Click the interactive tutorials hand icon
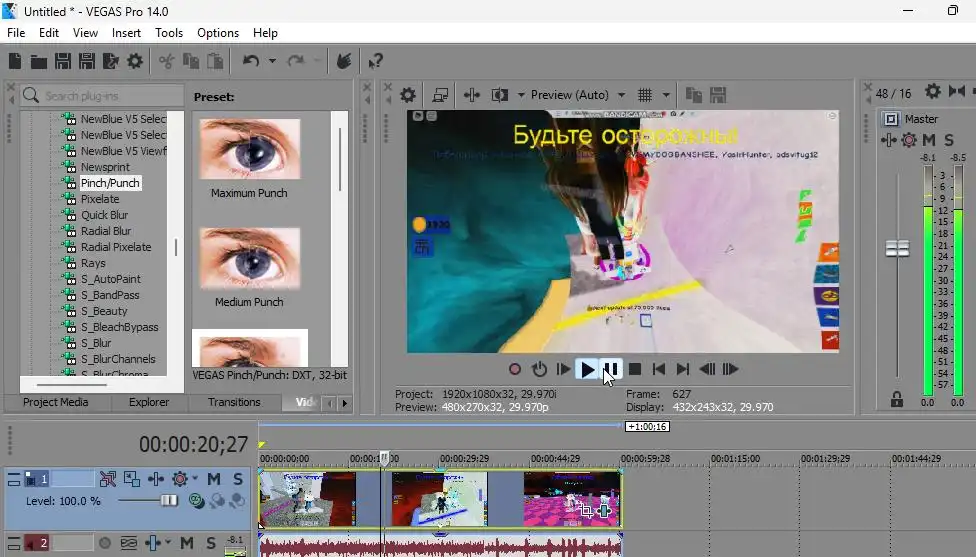The width and height of the screenshot is (976, 557). (344, 61)
